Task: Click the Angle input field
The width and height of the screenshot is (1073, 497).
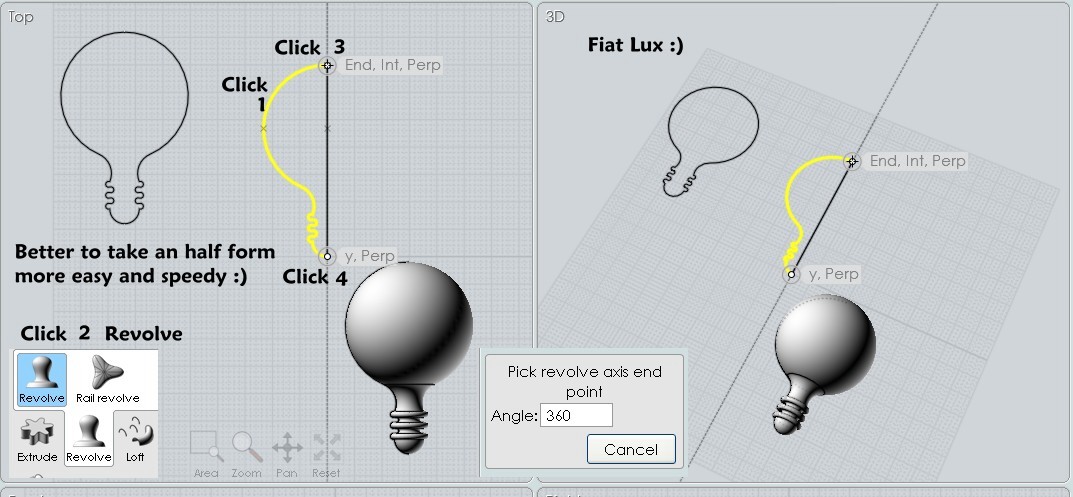Action: pyautogui.click(x=576, y=416)
